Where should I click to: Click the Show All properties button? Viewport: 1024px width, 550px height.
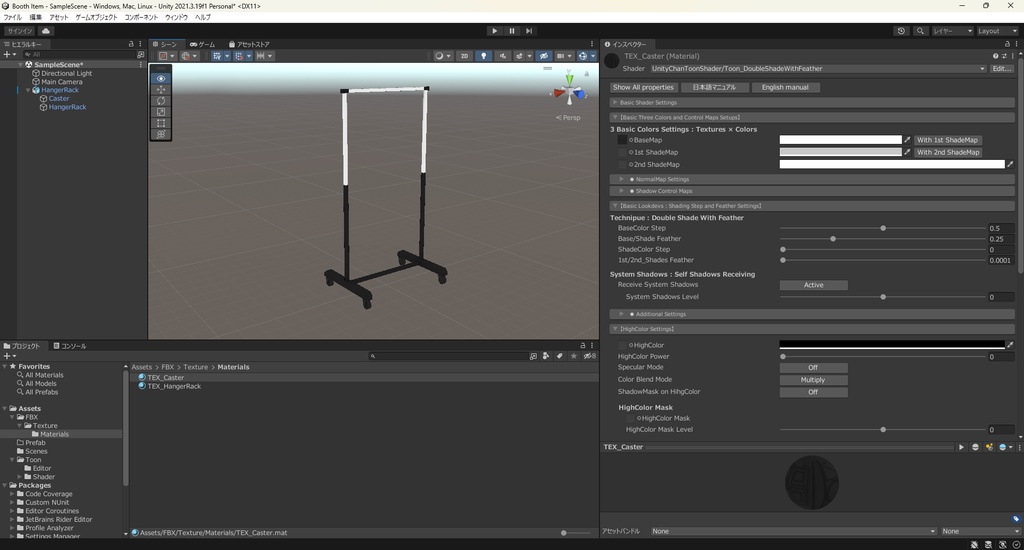pyautogui.click(x=643, y=87)
